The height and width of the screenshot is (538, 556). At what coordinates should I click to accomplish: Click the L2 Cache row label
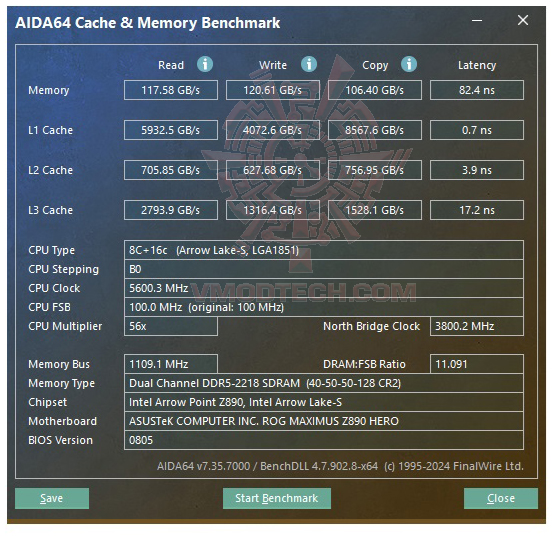(x=50, y=170)
